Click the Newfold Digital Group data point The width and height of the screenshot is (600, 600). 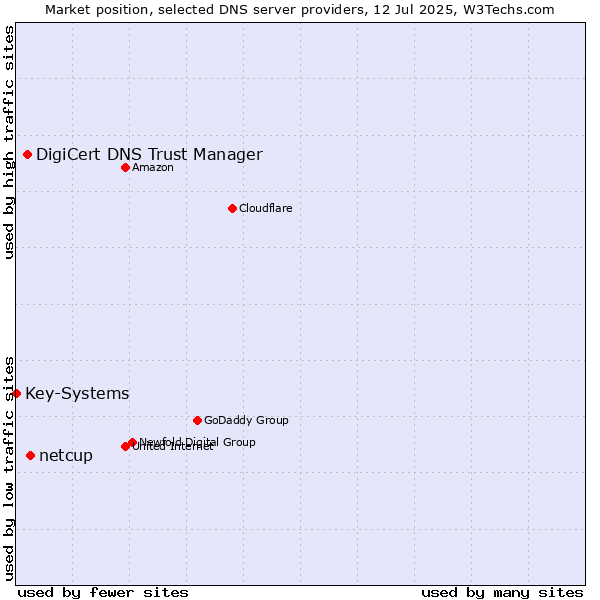coord(132,442)
